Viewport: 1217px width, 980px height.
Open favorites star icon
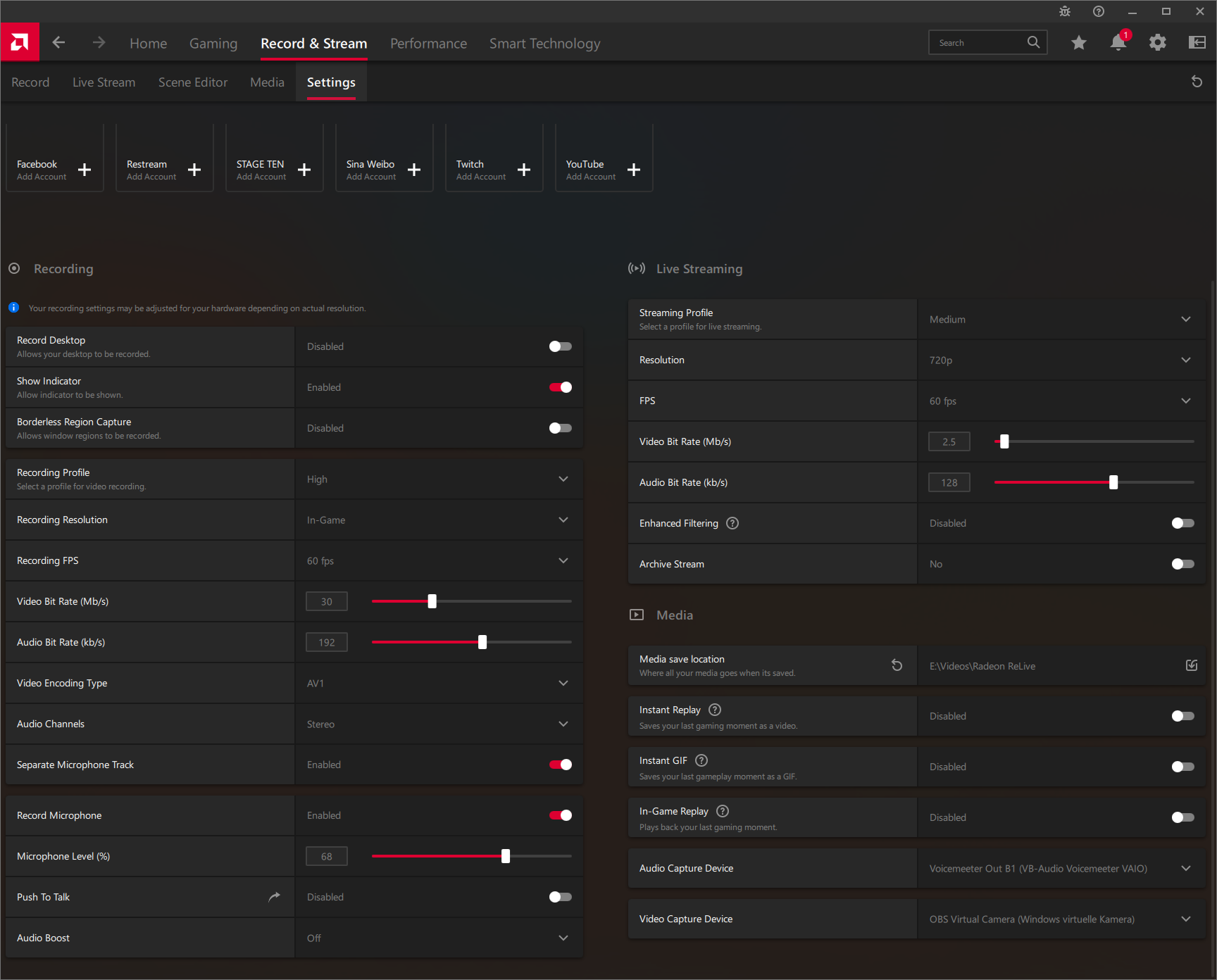coord(1079,43)
